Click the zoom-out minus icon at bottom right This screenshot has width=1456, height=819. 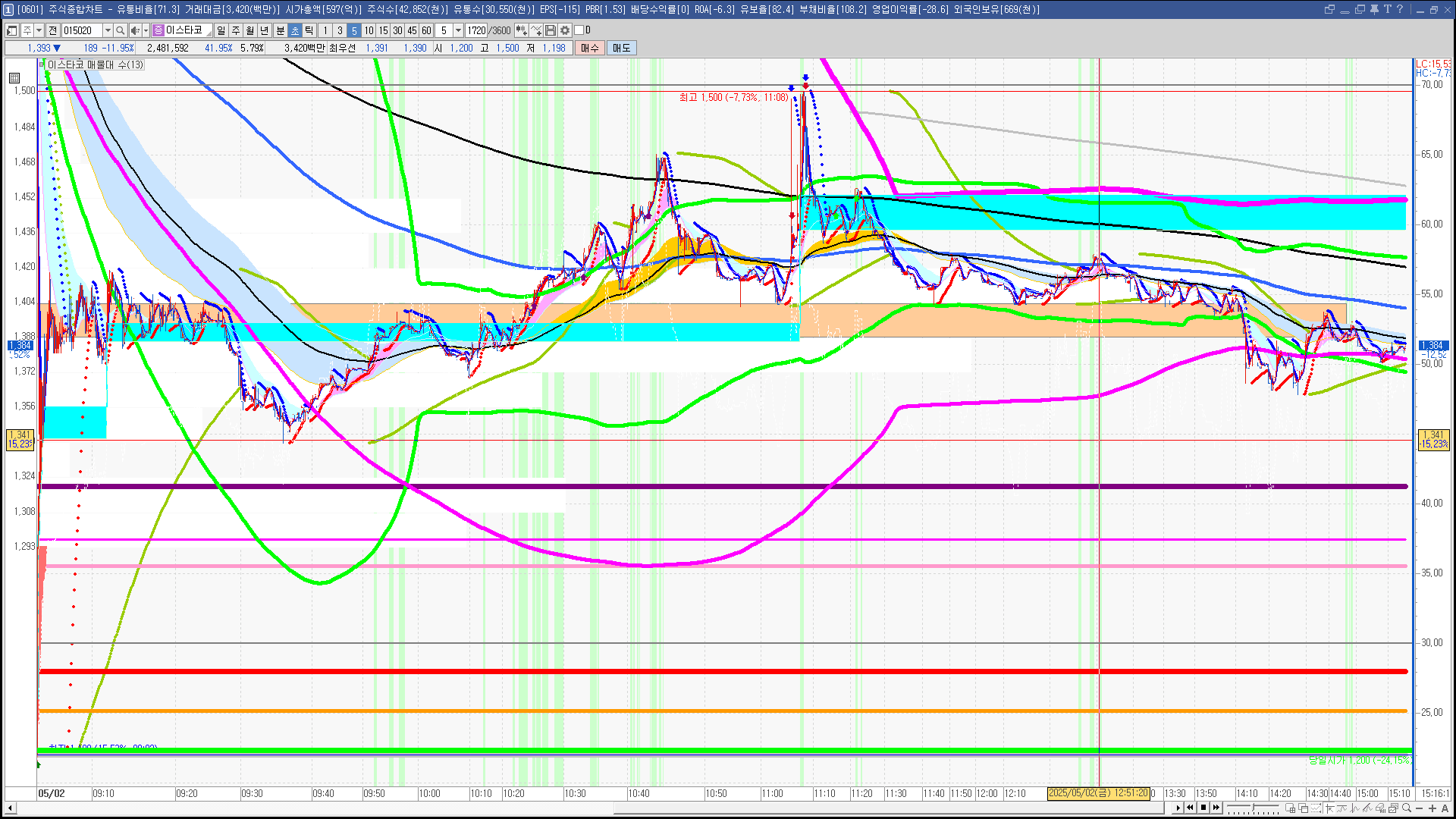click(1419, 808)
